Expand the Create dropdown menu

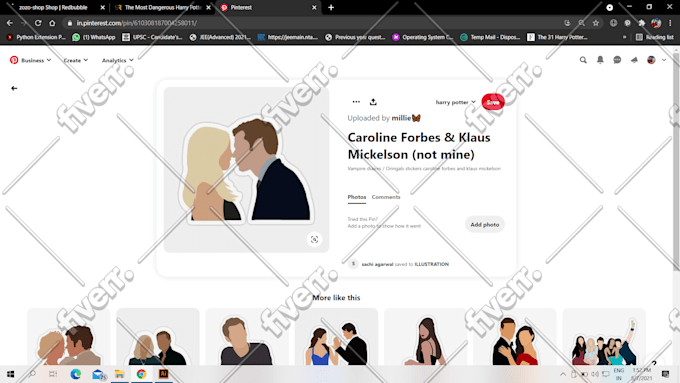75,60
